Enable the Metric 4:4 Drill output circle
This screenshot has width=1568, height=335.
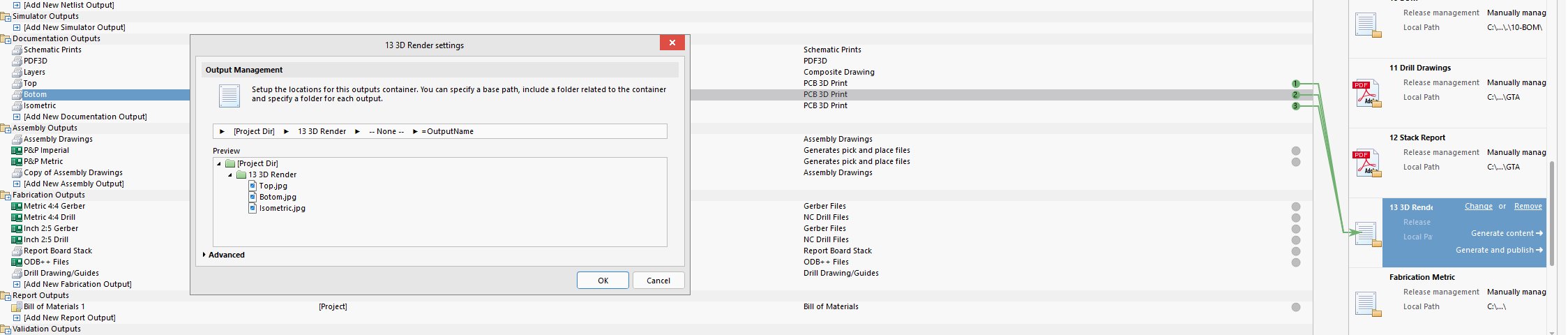(1296, 218)
